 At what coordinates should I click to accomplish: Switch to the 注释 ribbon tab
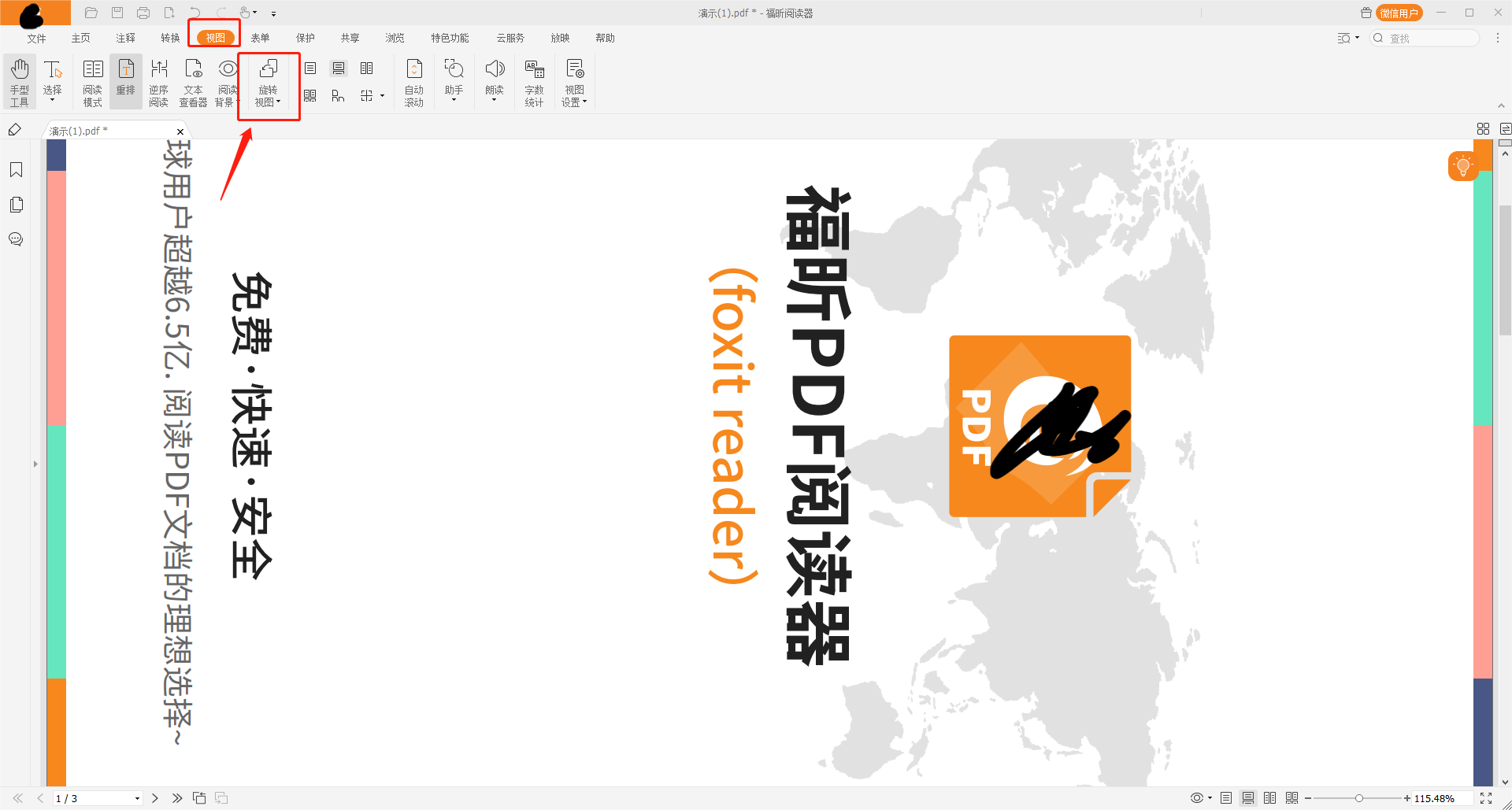[x=125, y=37]
